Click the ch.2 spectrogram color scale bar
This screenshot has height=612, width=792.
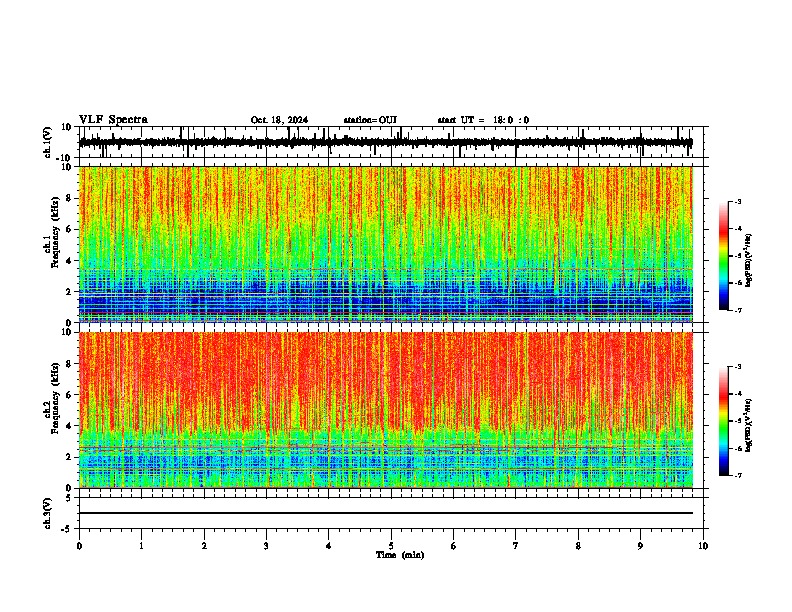[x=724, y=421]
